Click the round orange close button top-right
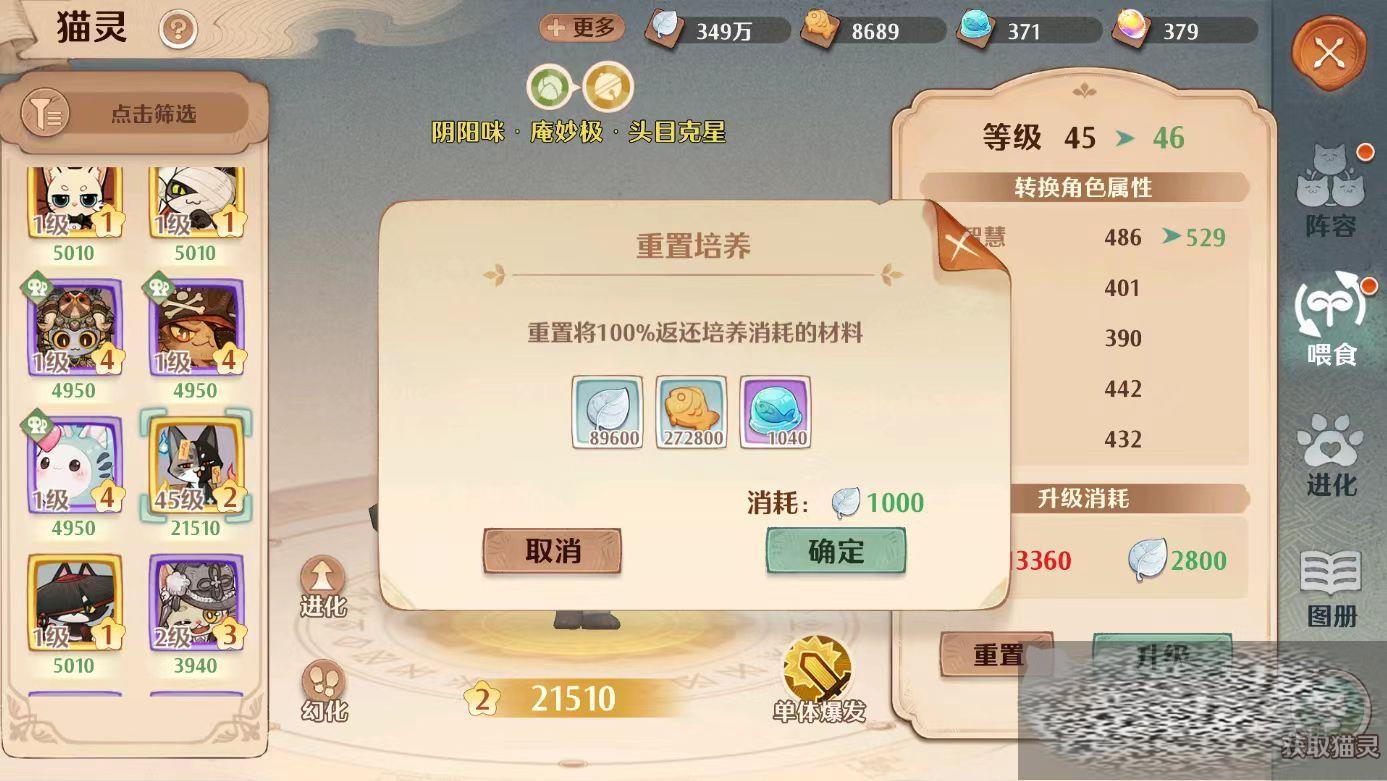Screen dimensions: 1387x781 pyautogui.click(x=1329, y=53)
